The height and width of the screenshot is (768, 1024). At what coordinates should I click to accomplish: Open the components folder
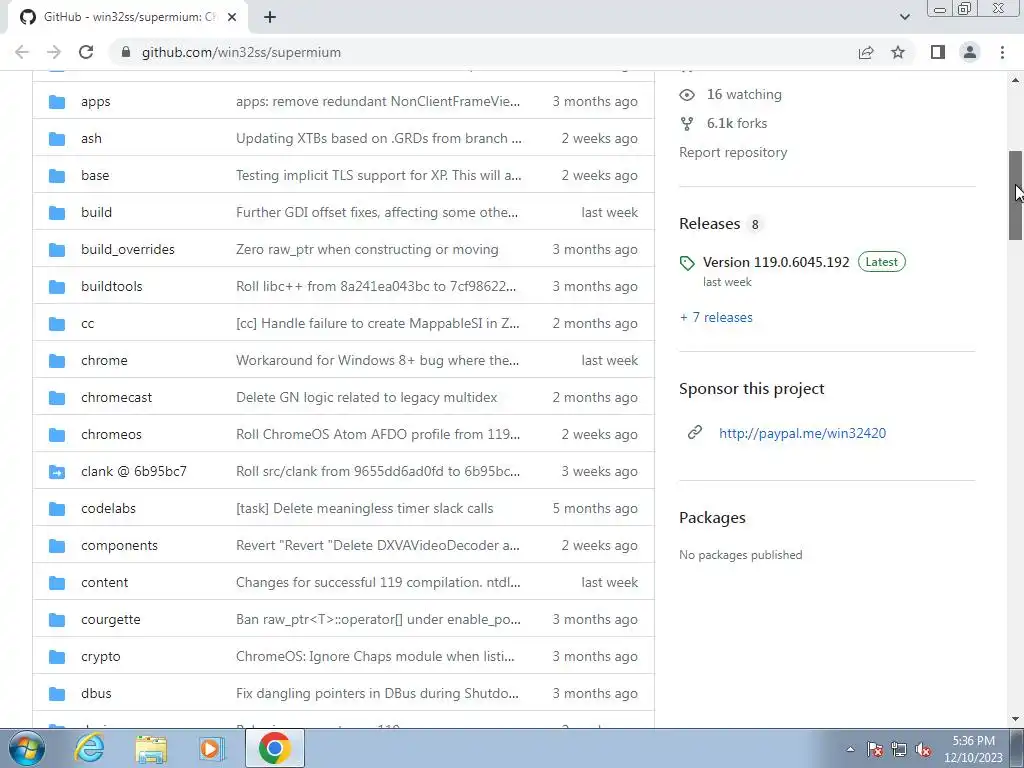click(120, 545)
